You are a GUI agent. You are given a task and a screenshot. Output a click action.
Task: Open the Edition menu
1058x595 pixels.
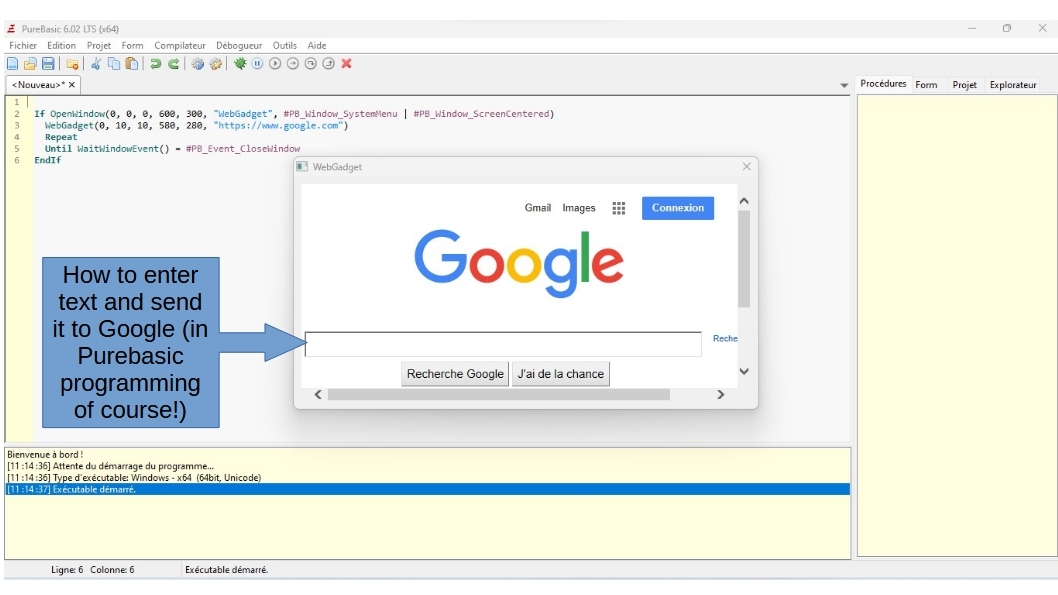coord(61,46)
